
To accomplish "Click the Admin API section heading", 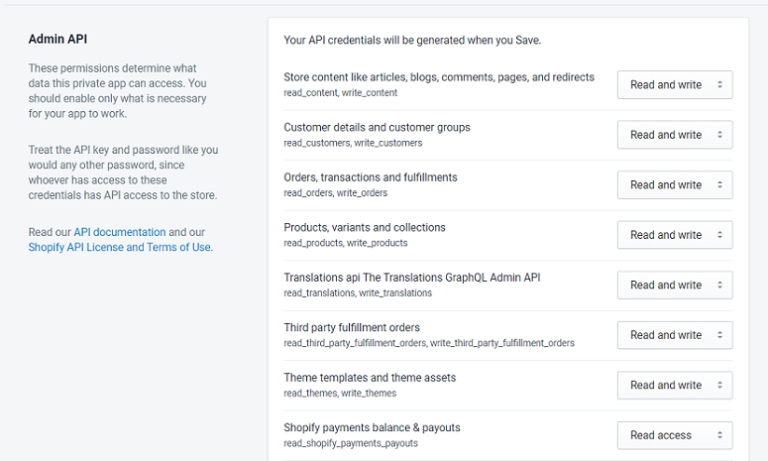I will (x=58, y=40).
